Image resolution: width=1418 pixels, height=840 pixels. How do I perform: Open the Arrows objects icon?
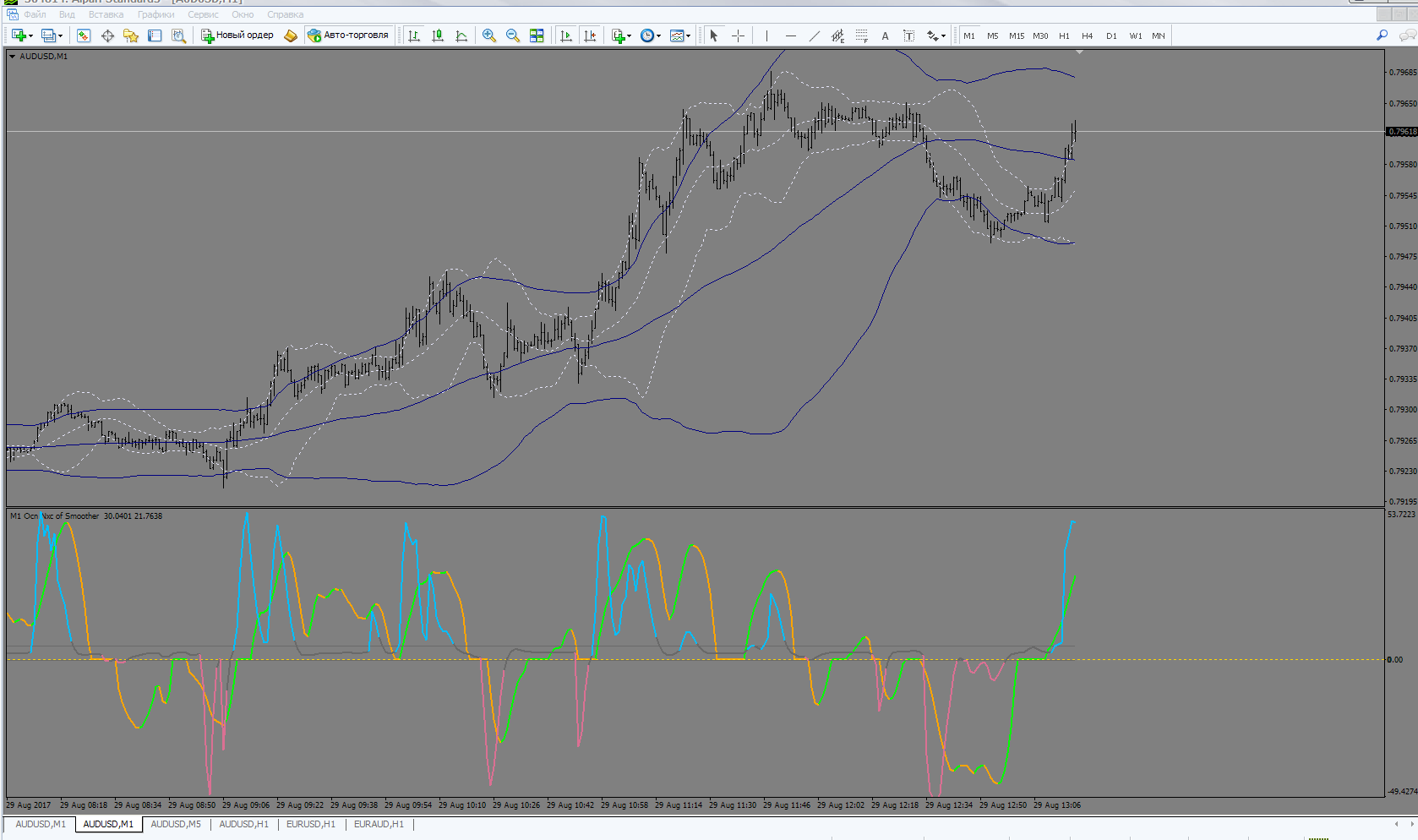point(932,35)
